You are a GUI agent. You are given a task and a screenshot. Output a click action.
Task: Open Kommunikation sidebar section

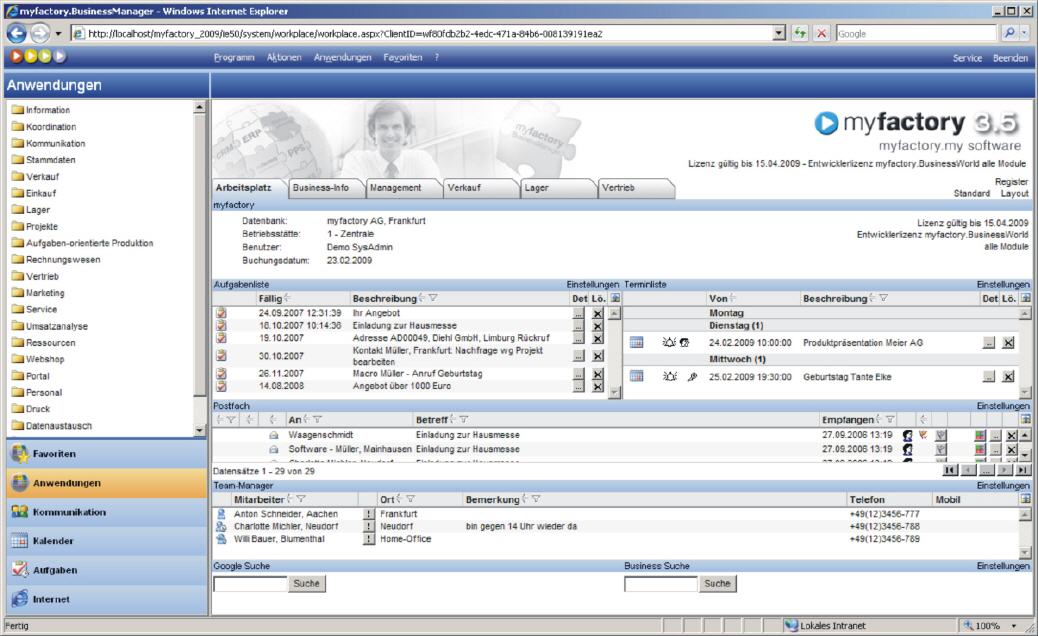point(107,512)
